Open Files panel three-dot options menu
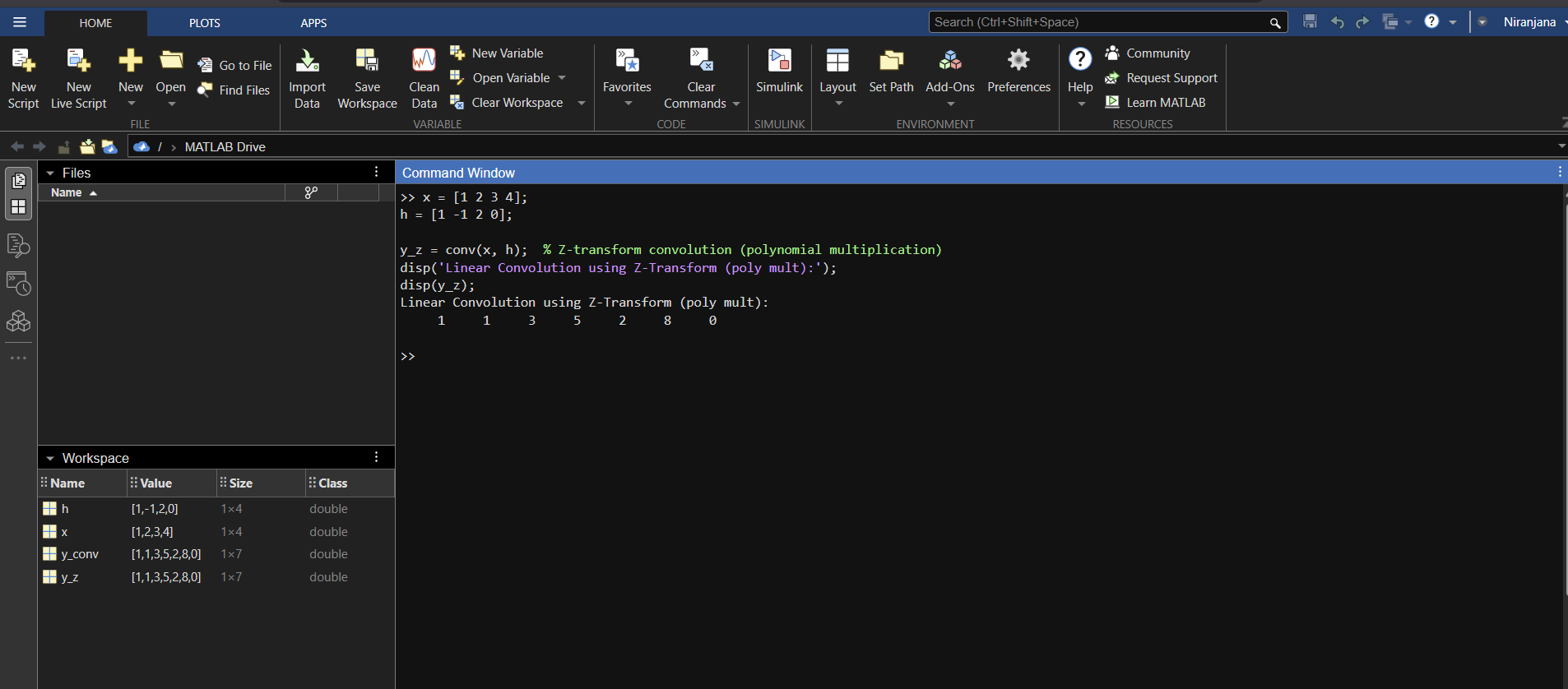The height and width of the screenshot is (689, 1568). (377, 172)
